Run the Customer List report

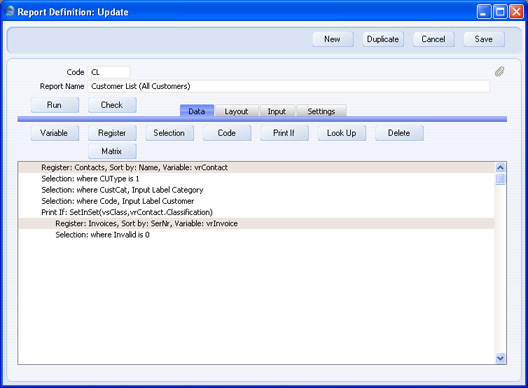55,105
